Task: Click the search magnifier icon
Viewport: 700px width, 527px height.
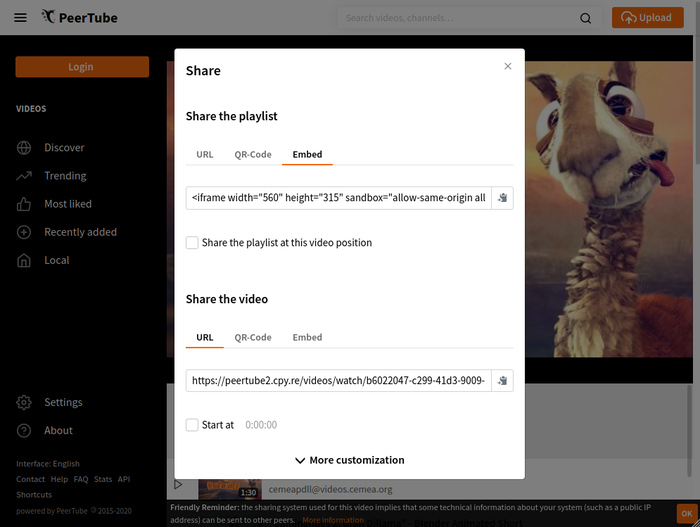Action: pos(585,18)
